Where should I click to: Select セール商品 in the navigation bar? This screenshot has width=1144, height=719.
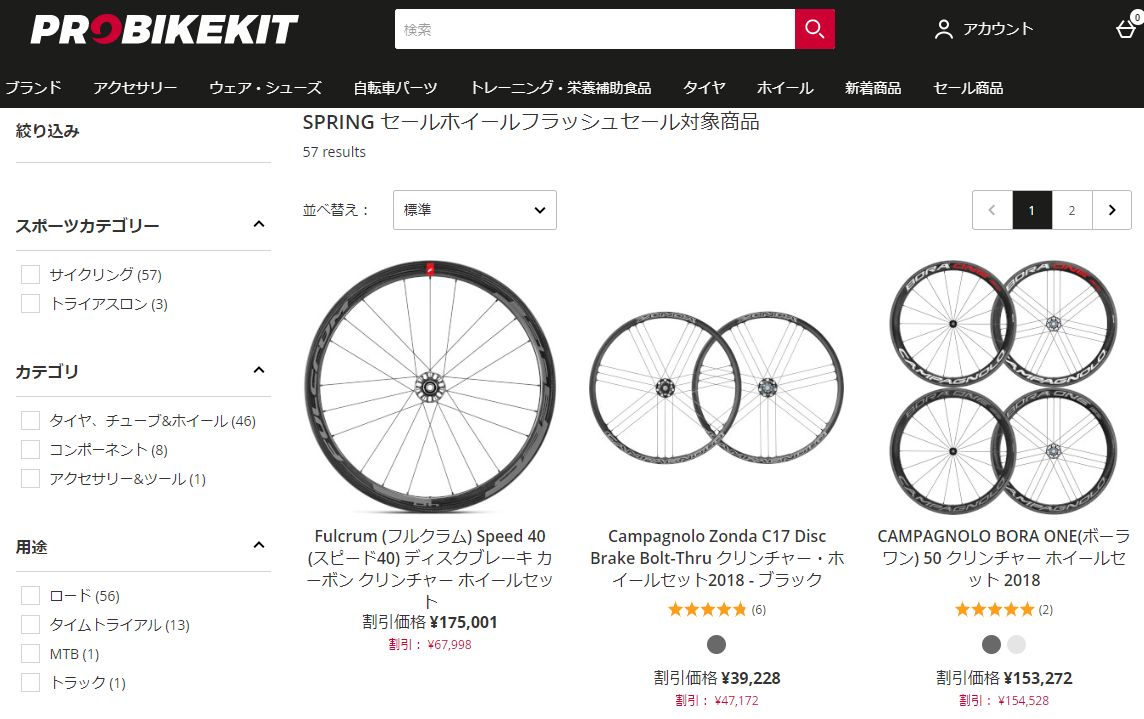[x=967, y=88]
